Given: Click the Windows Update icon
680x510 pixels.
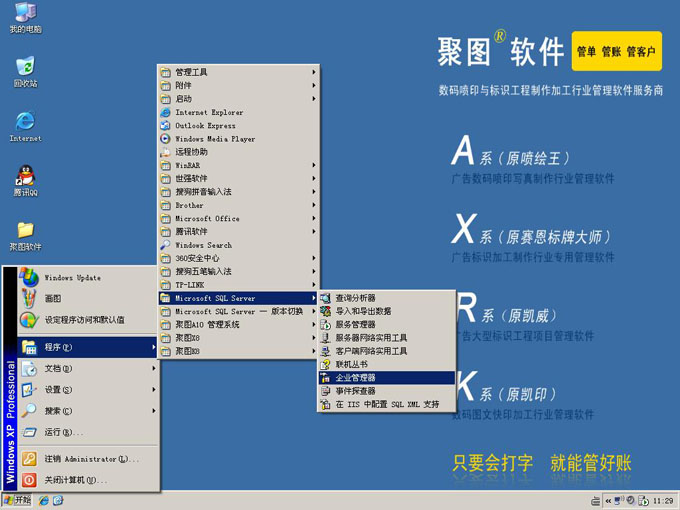Looking at the screenshot, I should tap(29, 278).
